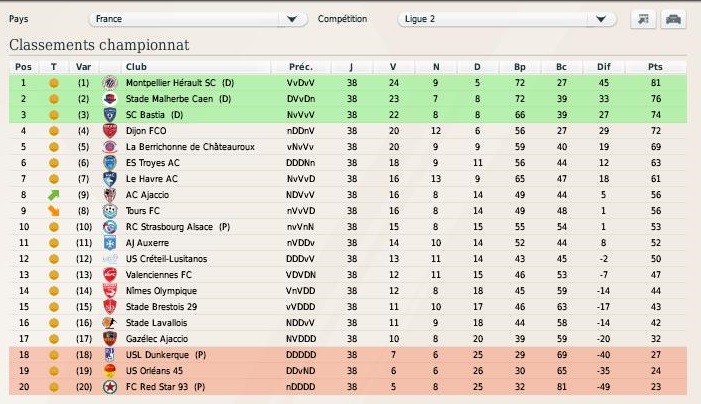Open FC Red Star 93 club link
The width and height of the screenshot is (701, 404).
click(157, 387)
